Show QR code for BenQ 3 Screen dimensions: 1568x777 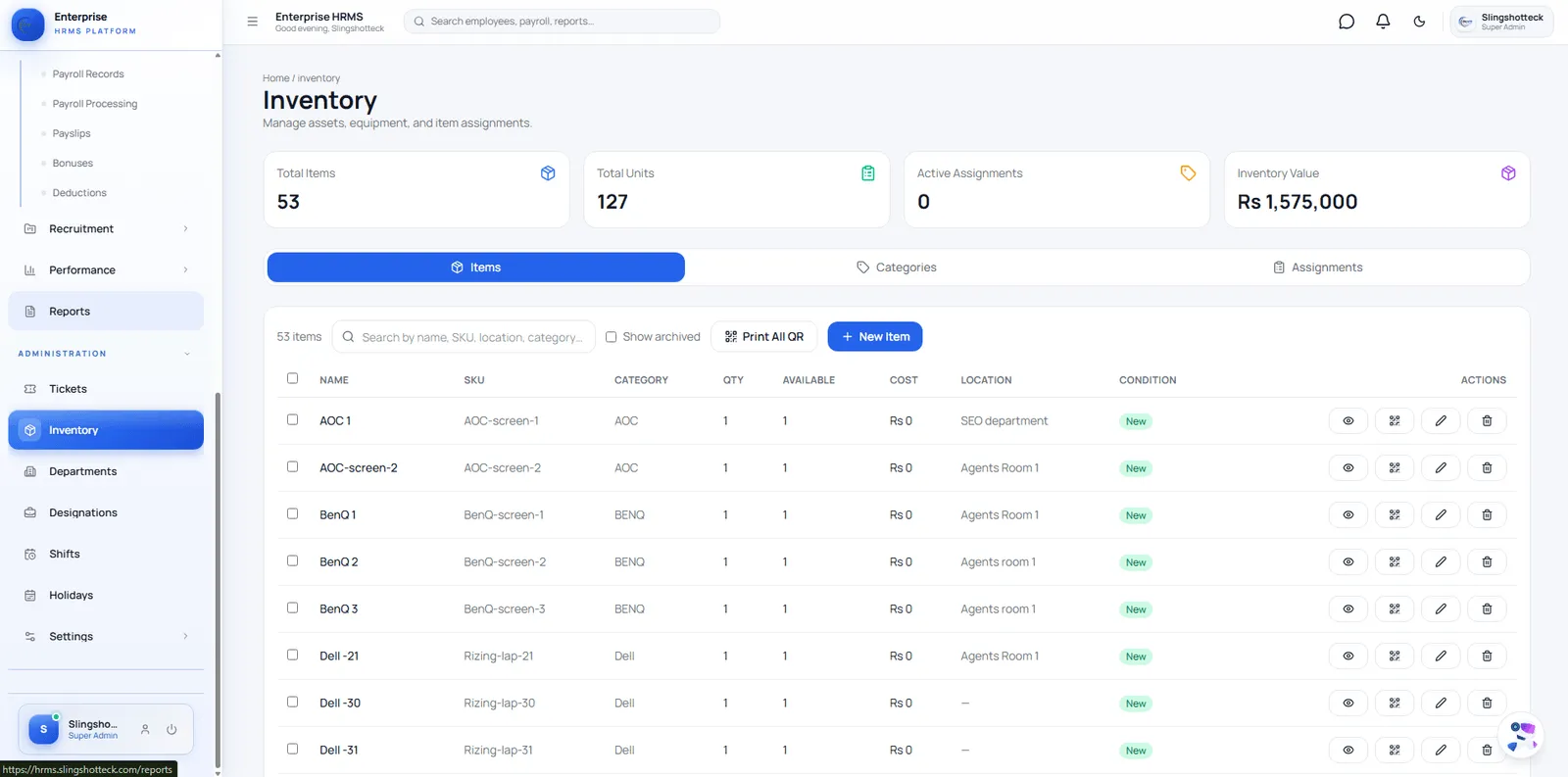pos(1395,609)
